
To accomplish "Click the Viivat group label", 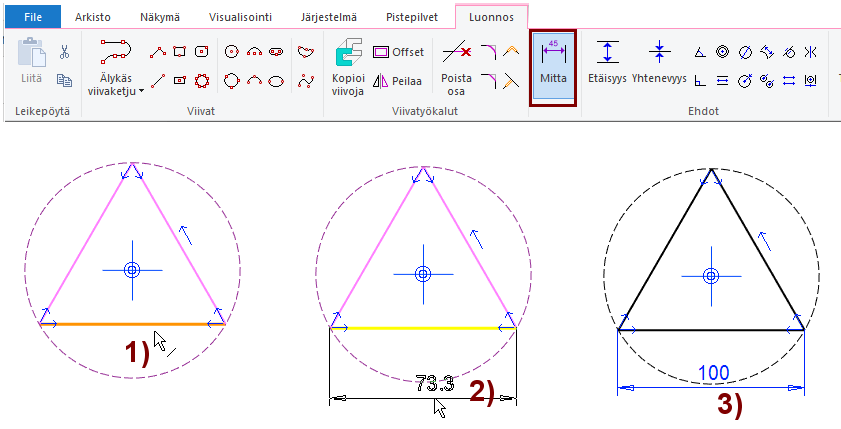I will coord(201,112).
